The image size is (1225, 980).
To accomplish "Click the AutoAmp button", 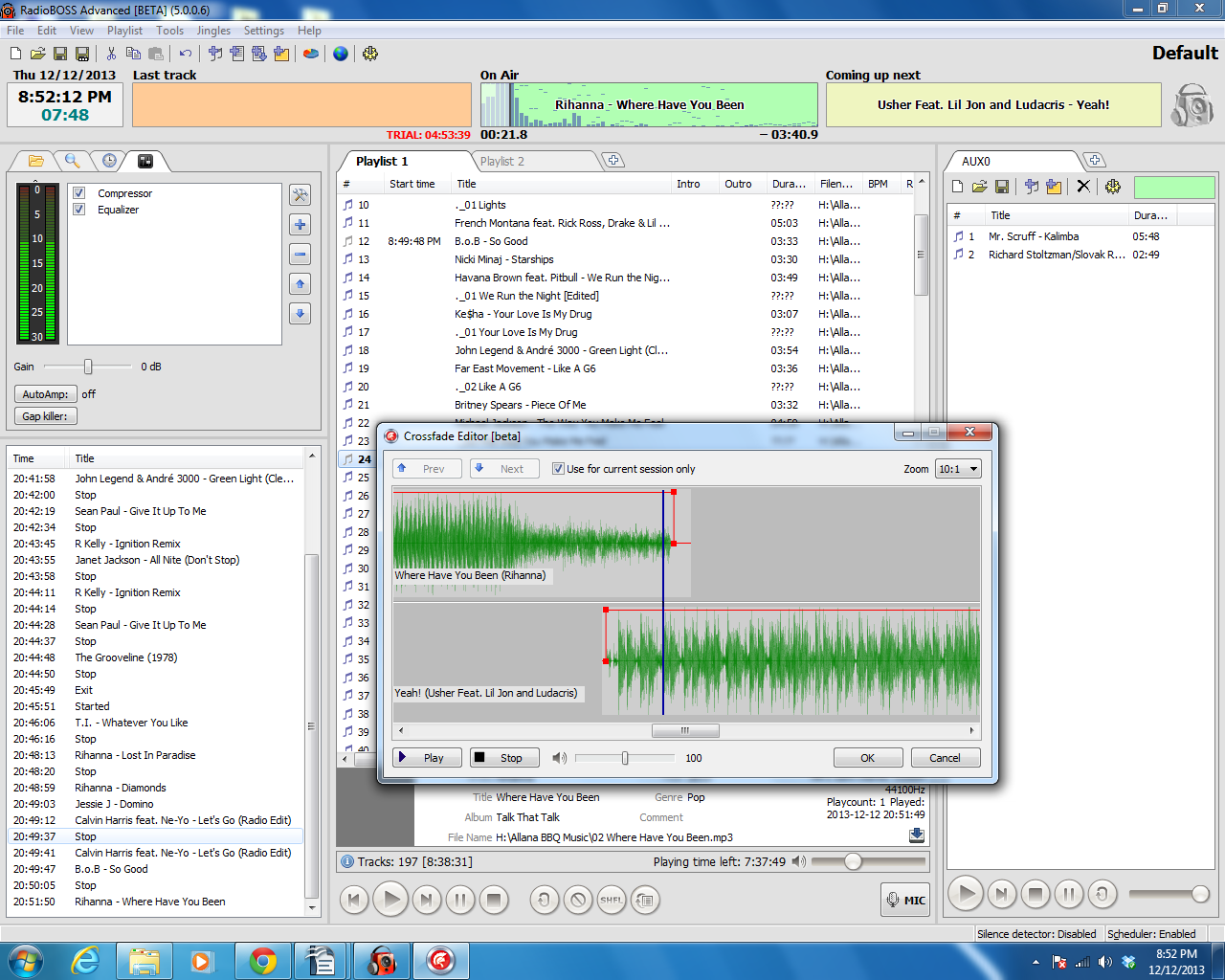I will (x=45, y=394).
